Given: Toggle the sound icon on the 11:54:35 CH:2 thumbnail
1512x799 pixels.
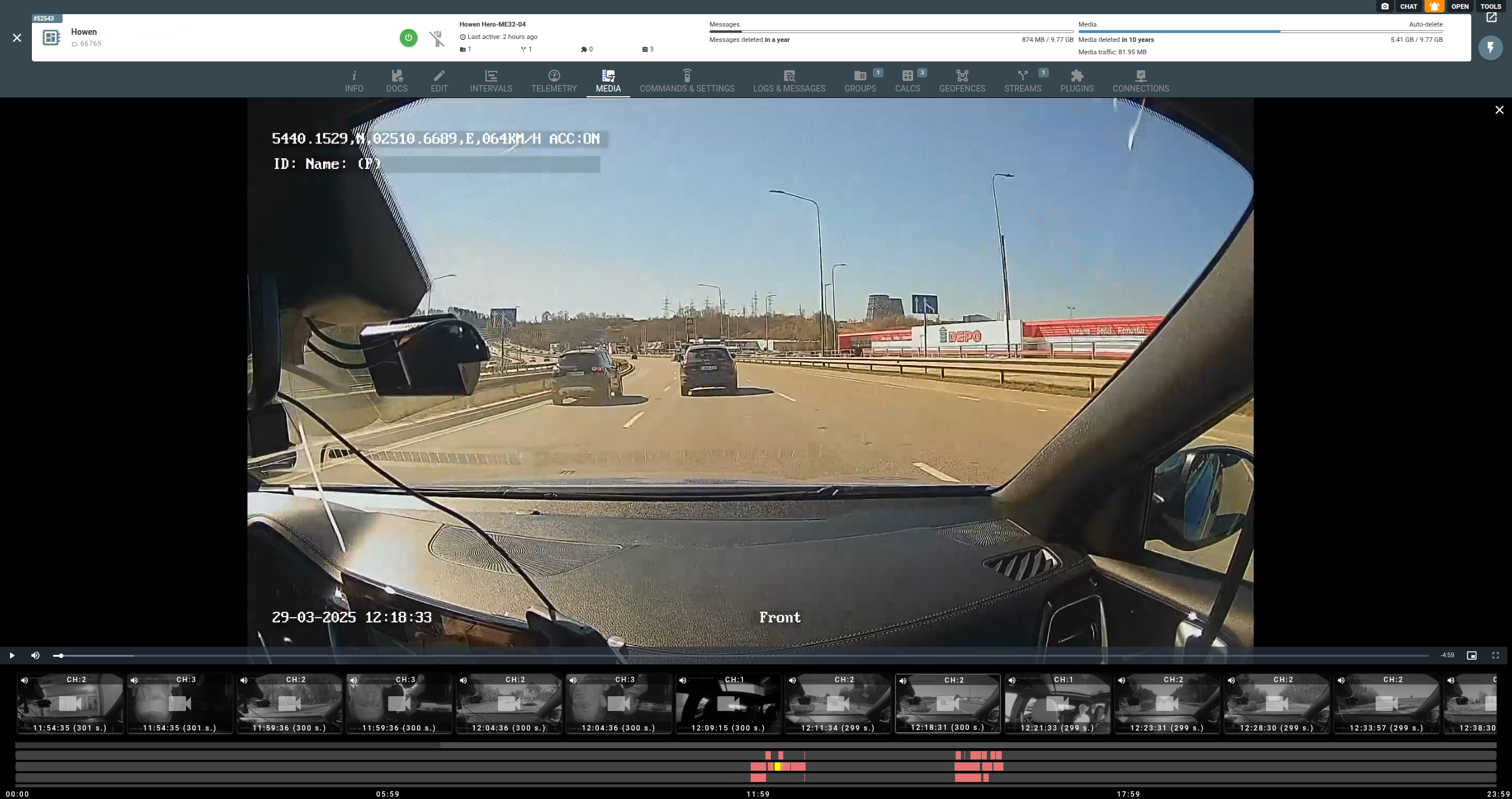Looking at the screenshot, I should click(x=25, y=680).
